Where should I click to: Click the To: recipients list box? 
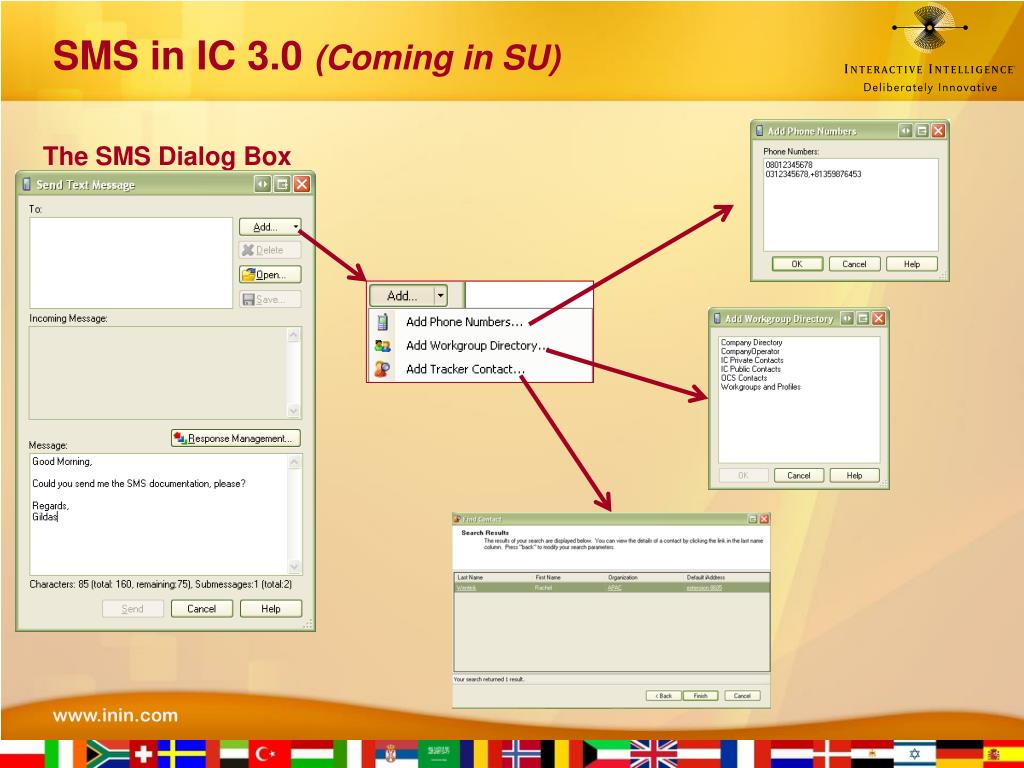pyautogui.click(x=131, y=263)
